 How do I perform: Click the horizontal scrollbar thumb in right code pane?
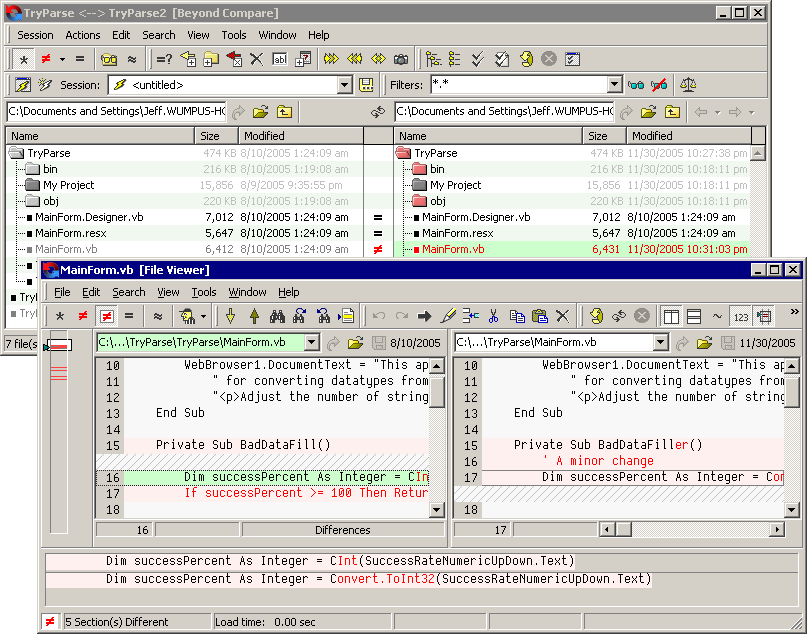coord(624,530)
